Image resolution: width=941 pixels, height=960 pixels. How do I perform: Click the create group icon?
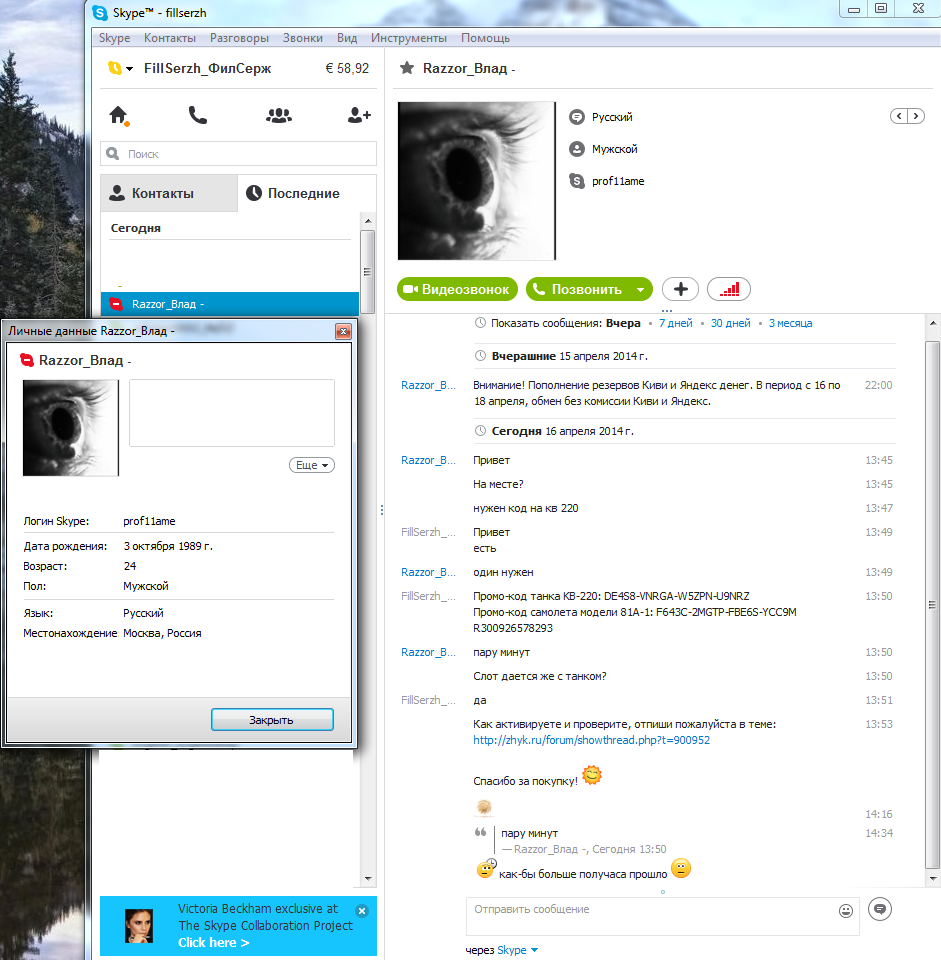279,115
